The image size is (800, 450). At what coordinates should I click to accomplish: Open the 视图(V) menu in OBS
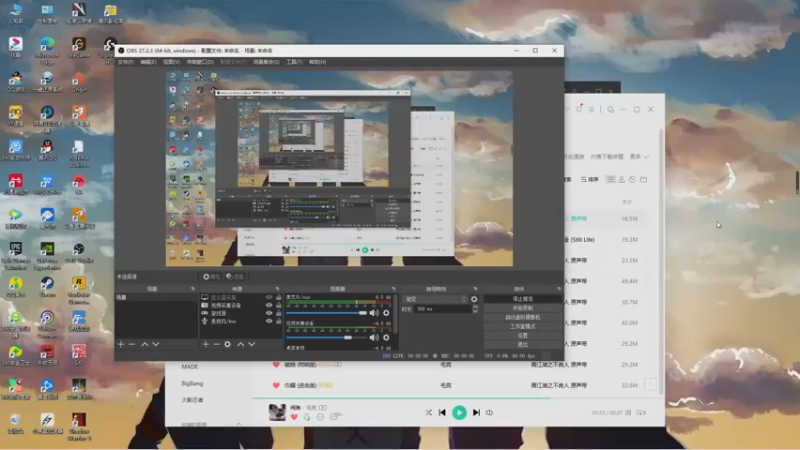171,62
